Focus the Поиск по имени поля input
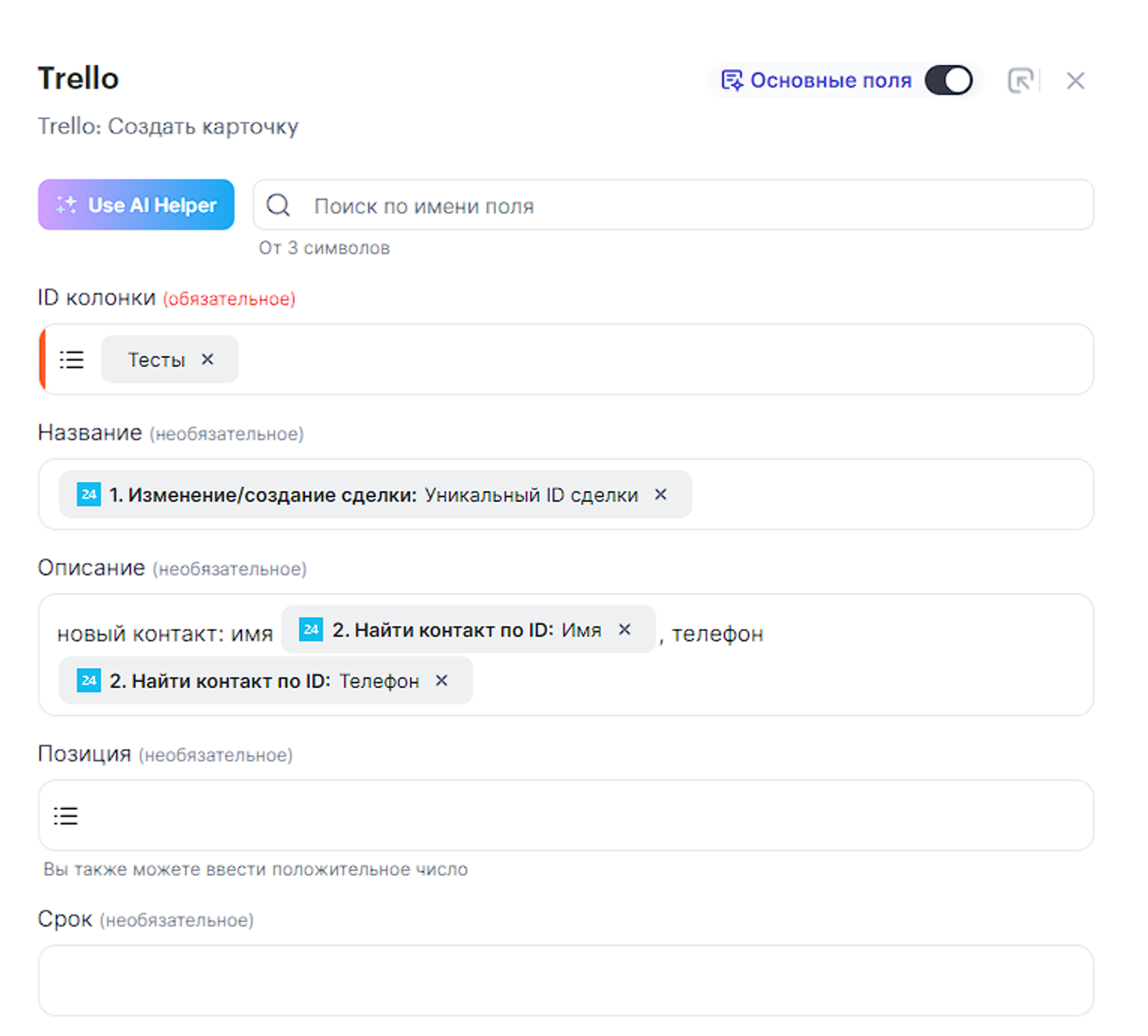This screenshot has width=1148, height=1036. point(684,206)
